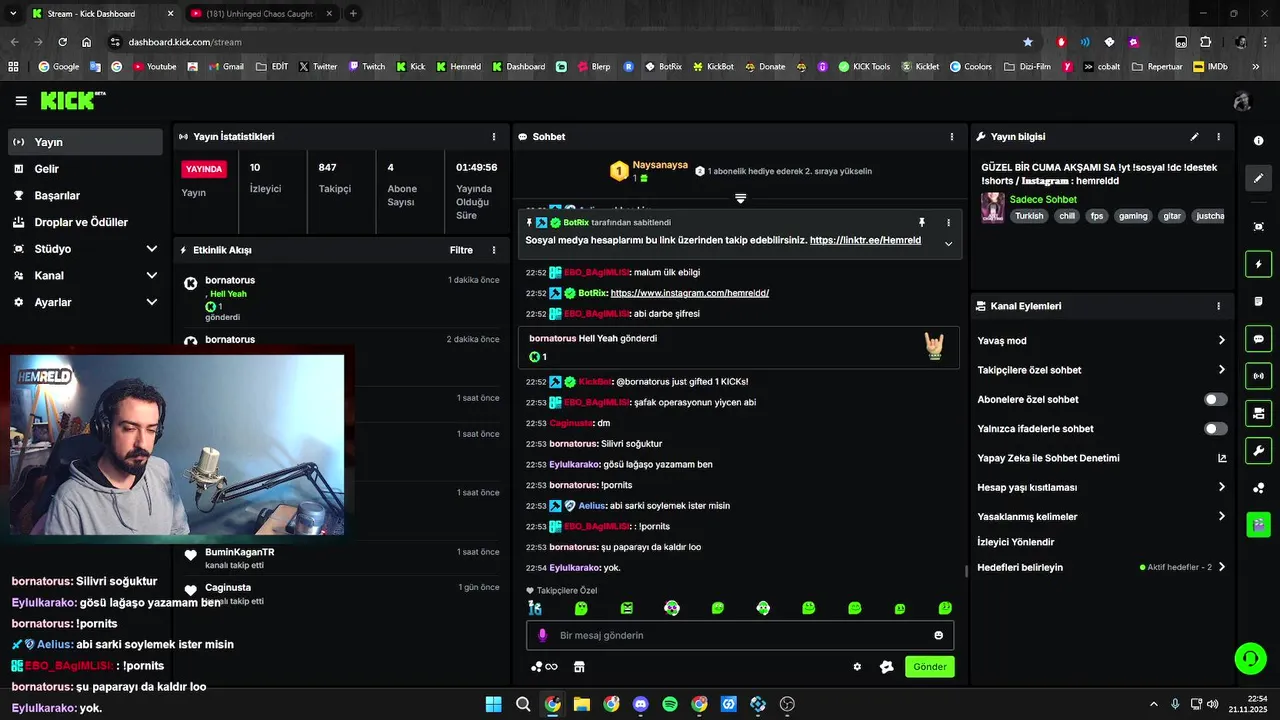
Task: Edit stream info with pencil in Yayın bilgisi
Action: click(1194, 137)
